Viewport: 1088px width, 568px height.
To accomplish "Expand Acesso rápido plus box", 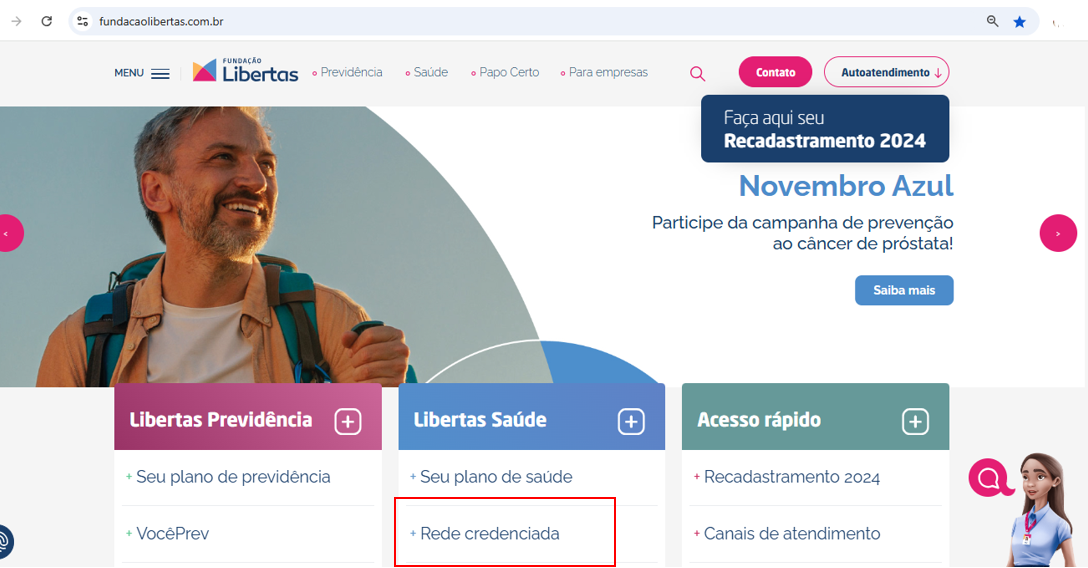I will coord(915,421).
